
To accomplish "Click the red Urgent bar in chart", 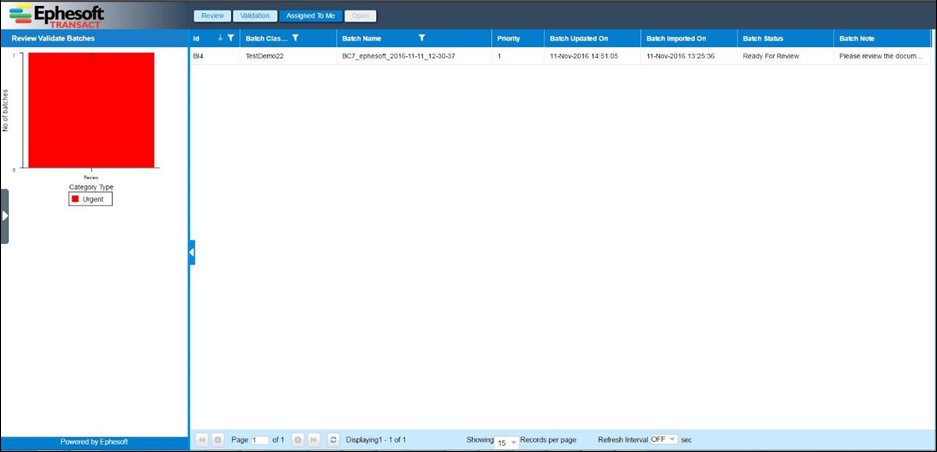I will tap(91, 110).
